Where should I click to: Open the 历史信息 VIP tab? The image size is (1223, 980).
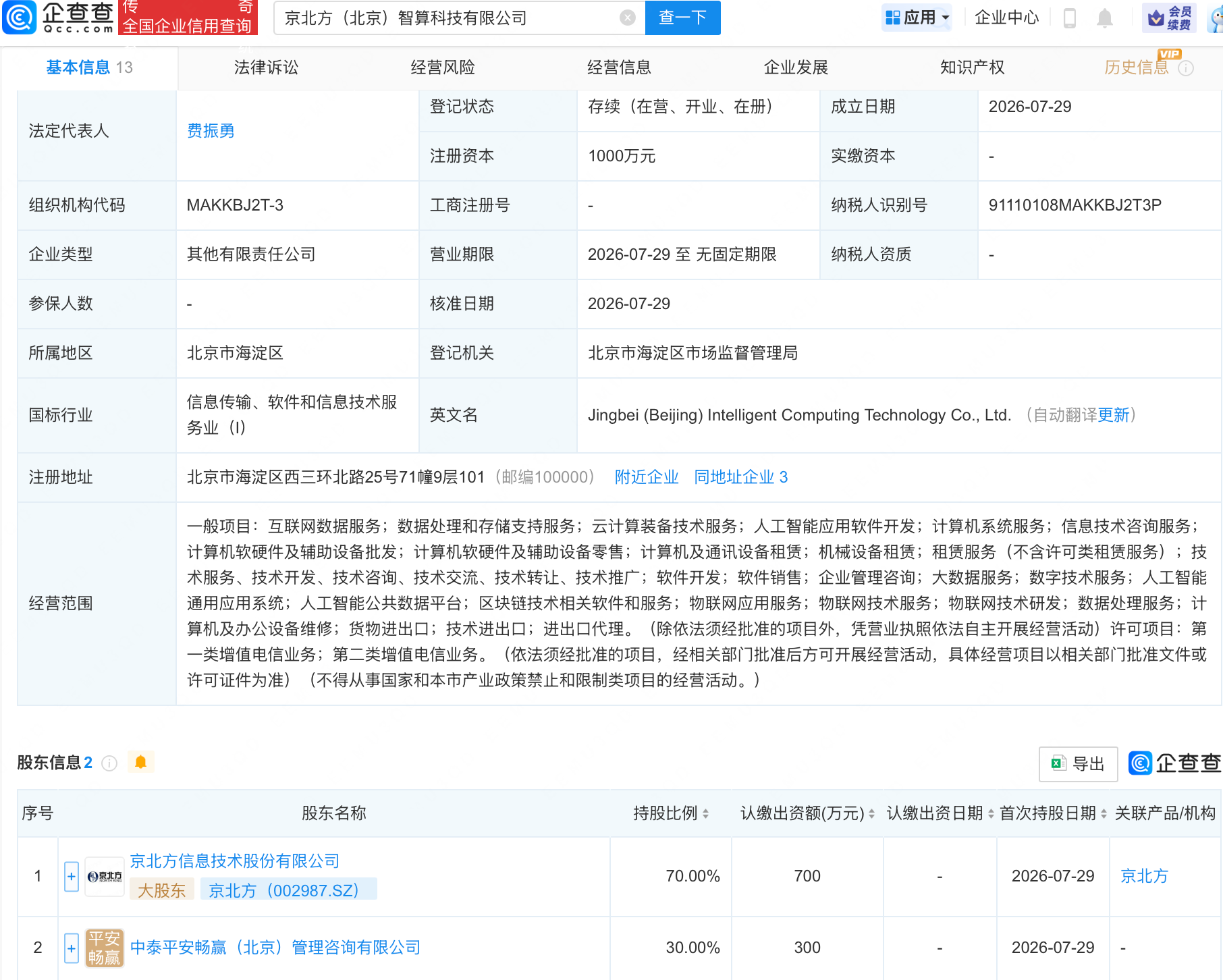tap(1137, 67)
